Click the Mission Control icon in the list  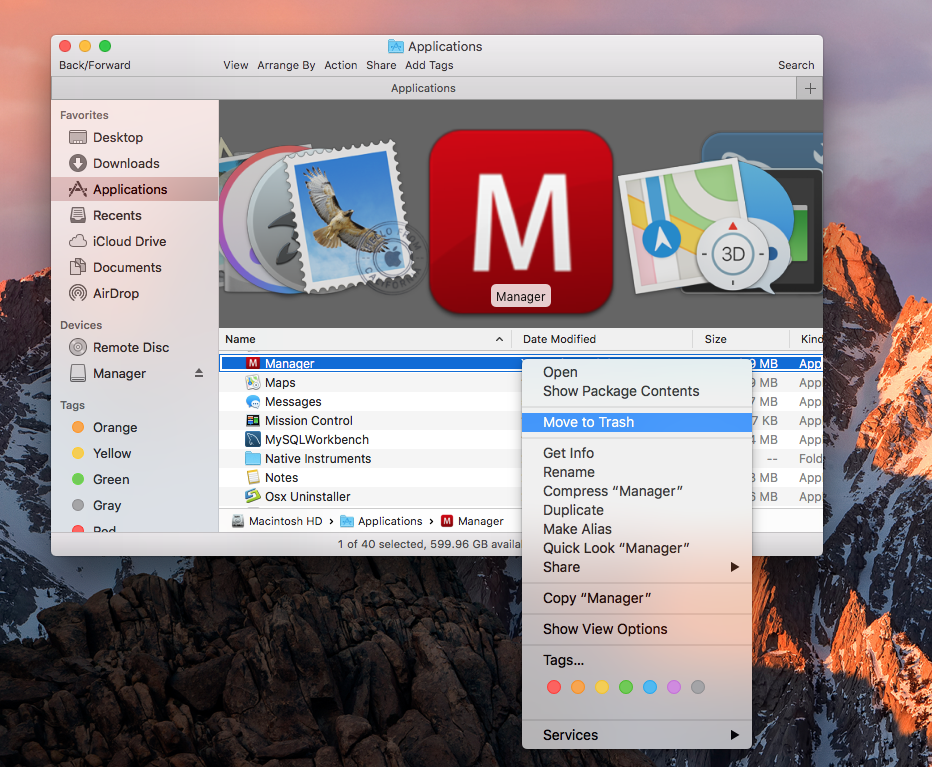pyautogui.click(x=253, y=421)
